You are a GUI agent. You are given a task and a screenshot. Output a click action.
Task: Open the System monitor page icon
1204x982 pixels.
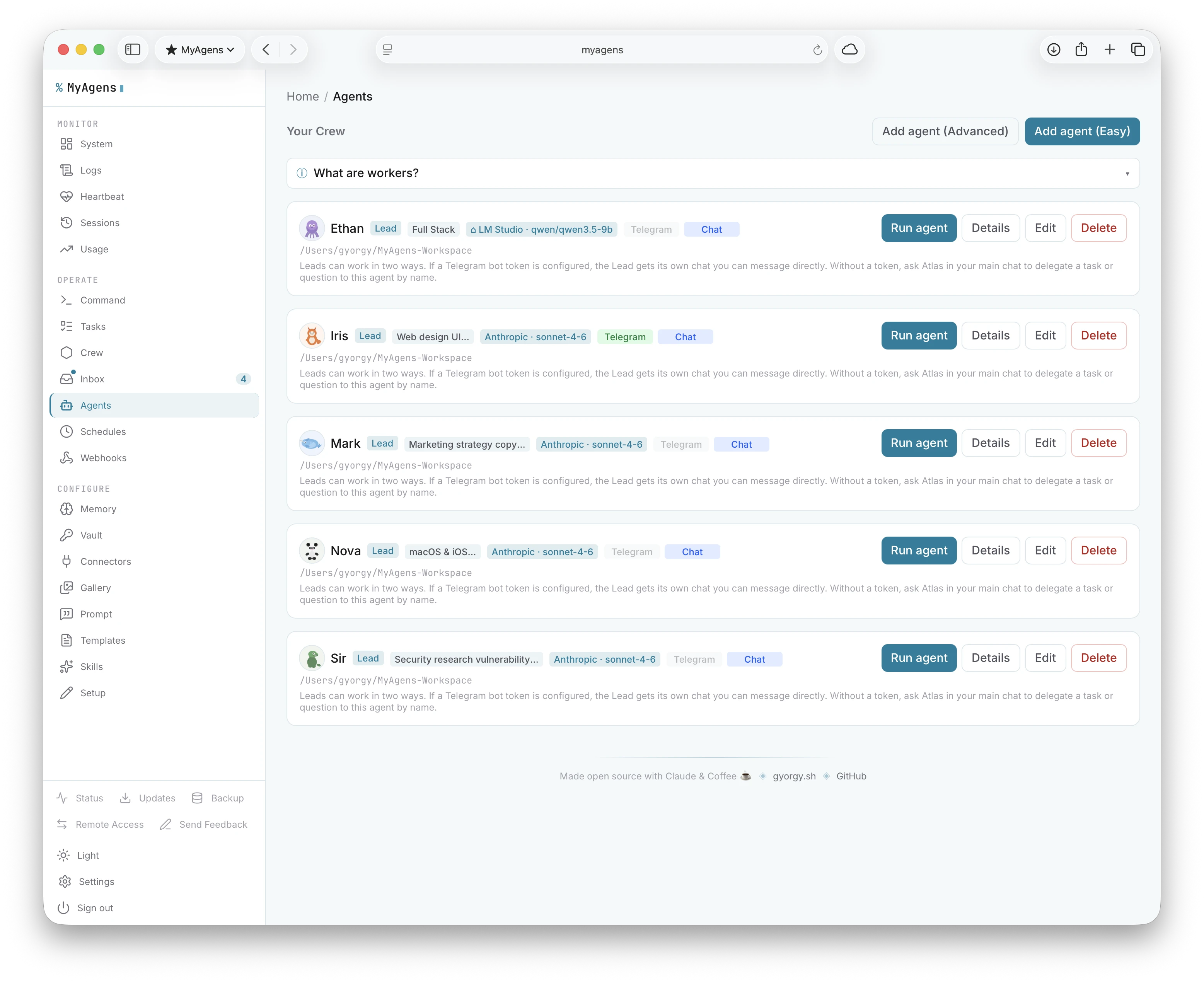(x=66, y=144)
